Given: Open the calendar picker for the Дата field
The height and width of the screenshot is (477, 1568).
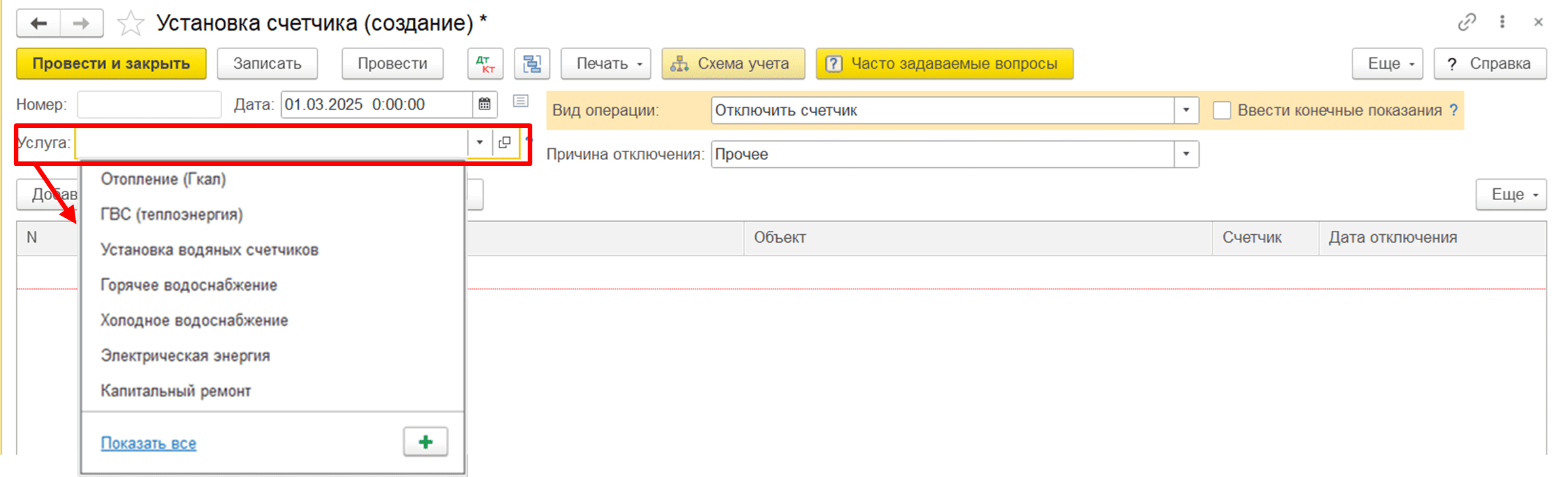Looking at the screenshot, I should [x=484, y=104].
